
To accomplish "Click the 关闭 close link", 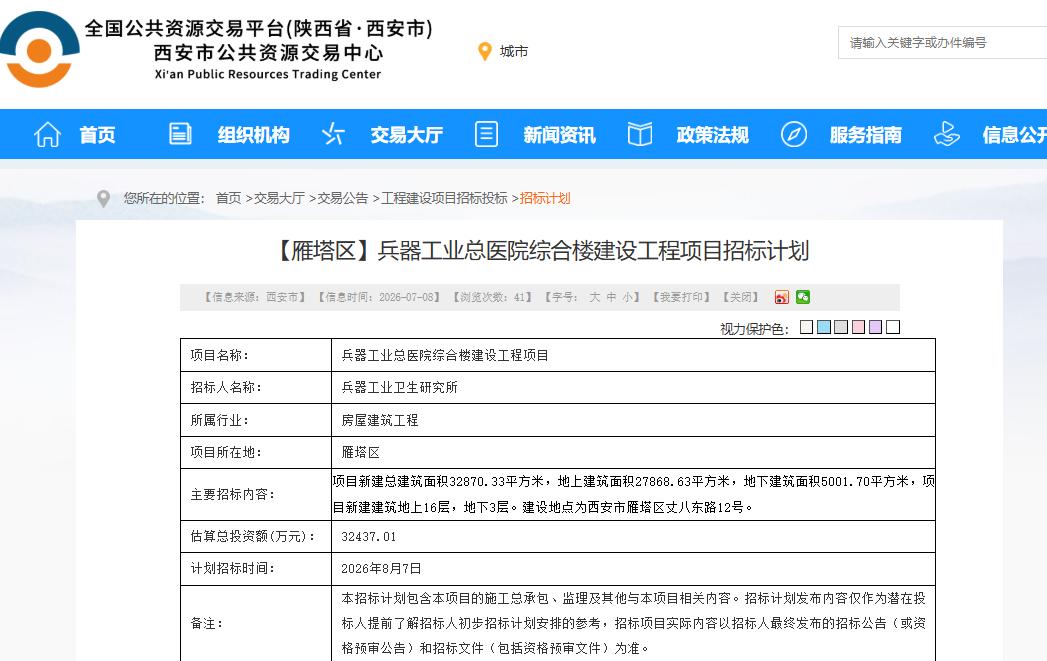I will click(741, 297).
